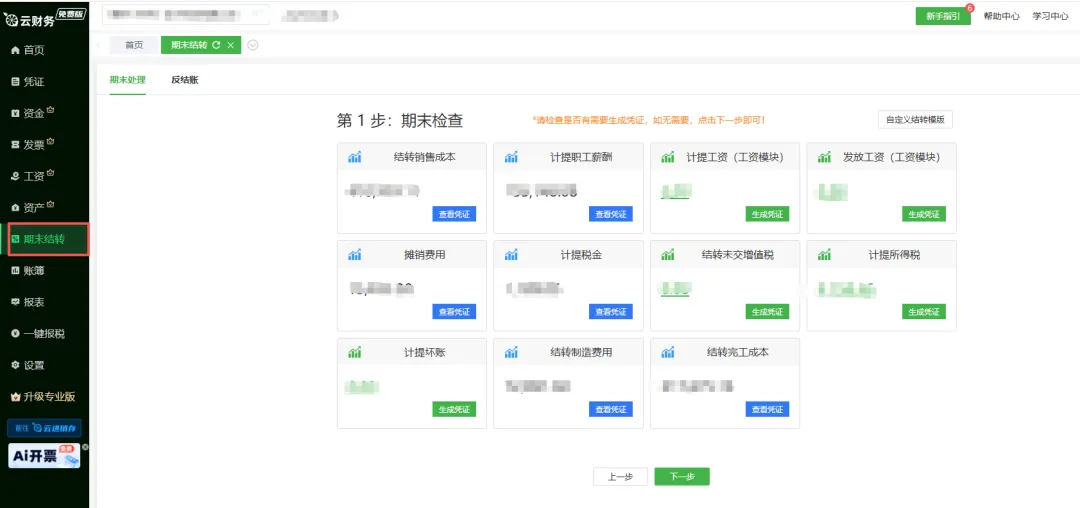Click 生成凭证 for 计提所得税
Viewport: 1080px width, 508px height.
pyautogui.click(x=924, y=312)
